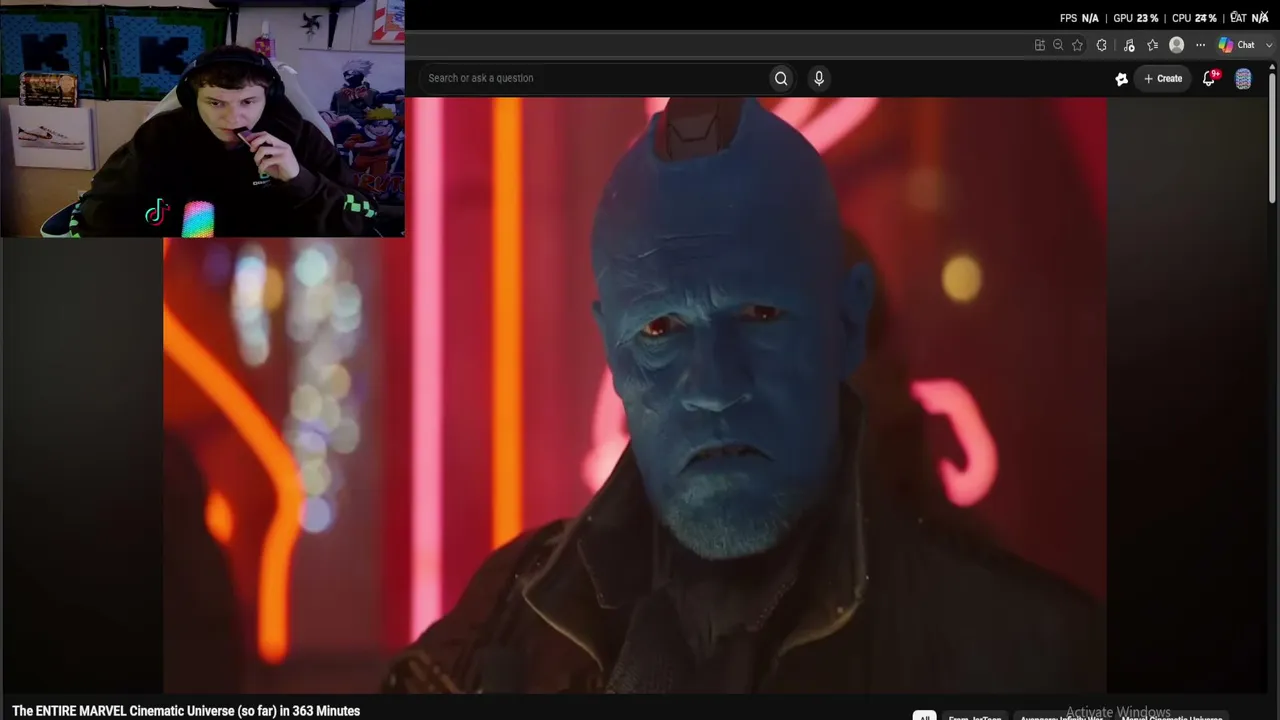The height and width of the screenshot is (720, 1280).
Task: Click the Create button on YouTube
Action: pyautogui.click(x=1163, y=79)
